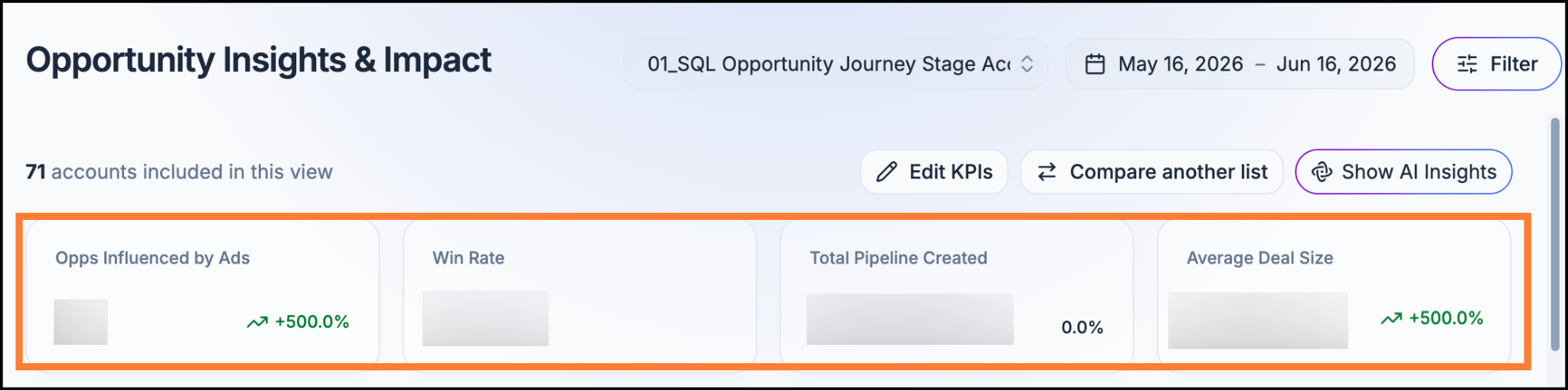Open the May 16 – Jun 16, 2026 date picker
The height and width of the screenshot is (390, 1568).
point(1240,64)
